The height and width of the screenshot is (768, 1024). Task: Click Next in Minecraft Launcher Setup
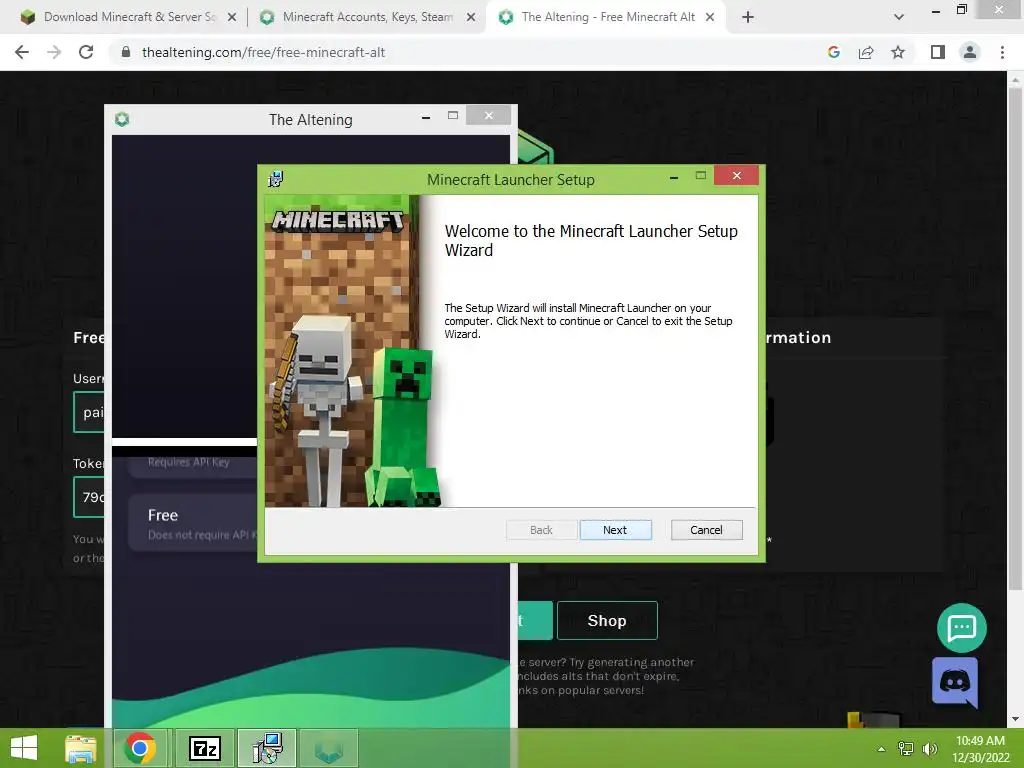(615, 530)
